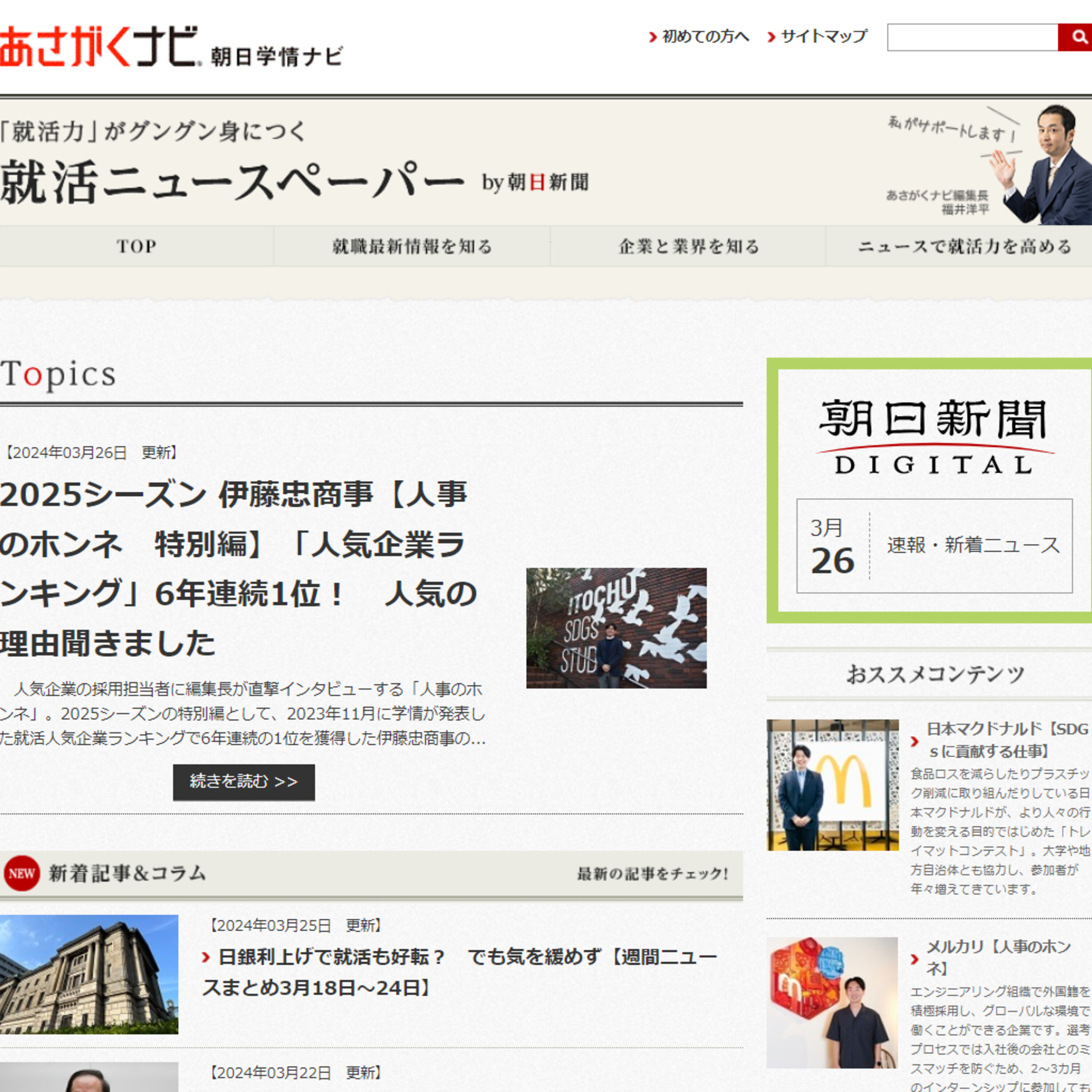This screenshot has width=1092, height=1092.
Task: Open the 日本マクドナルド SDGs article link
Action: tap(1008, 740)
